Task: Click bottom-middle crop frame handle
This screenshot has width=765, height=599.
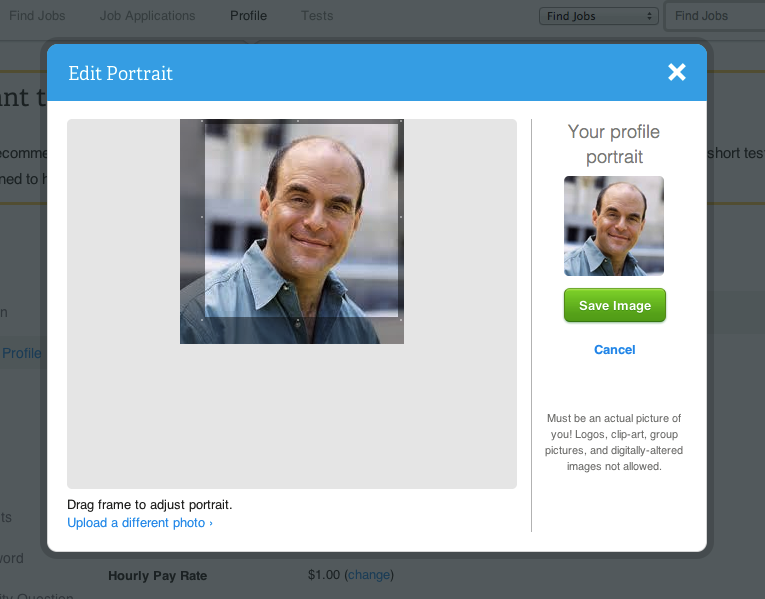Action: click(x=300, y=319)
